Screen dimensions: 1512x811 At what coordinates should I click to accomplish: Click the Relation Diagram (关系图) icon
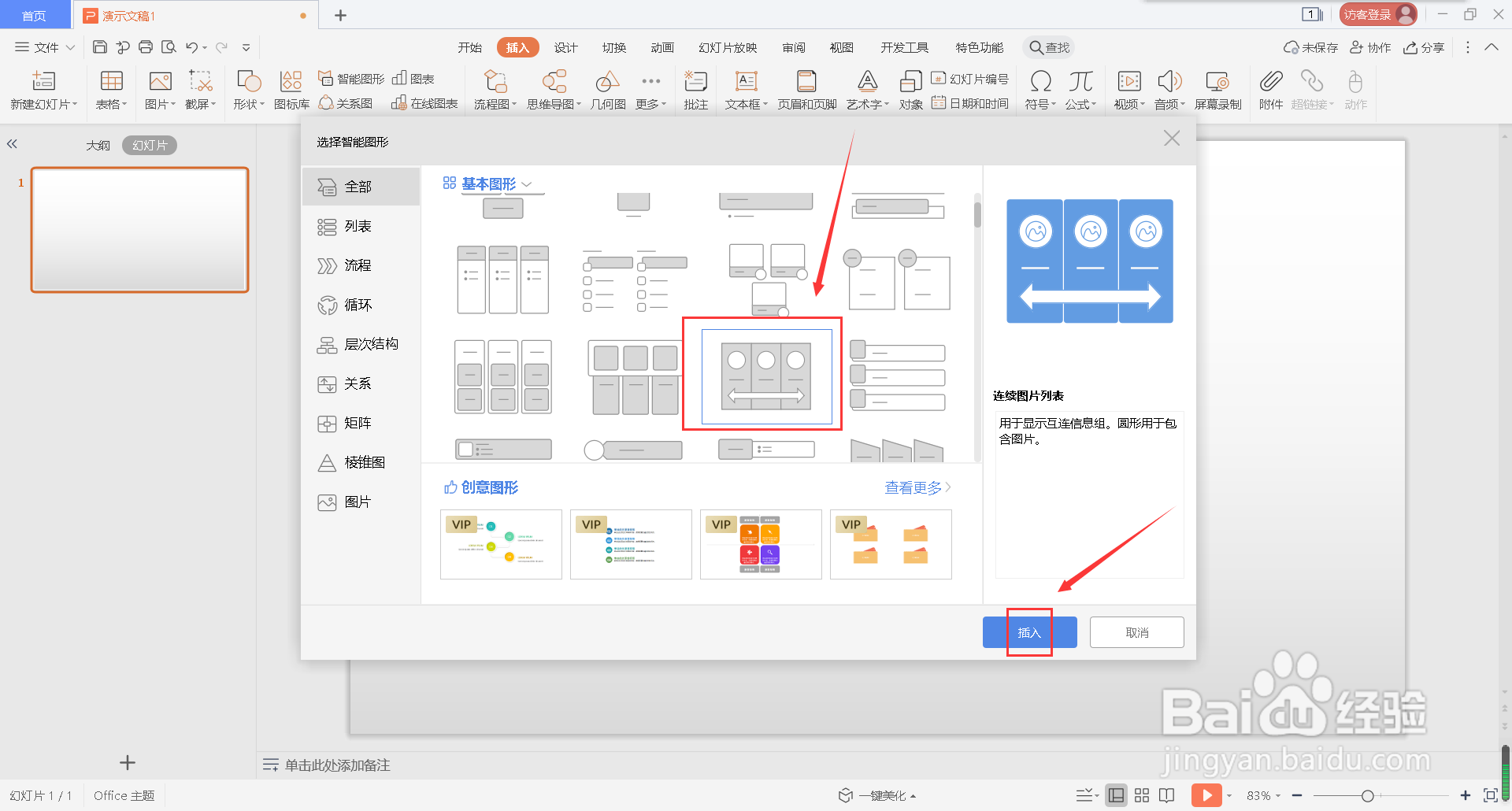pyautogui.click(x=346, y=103)
